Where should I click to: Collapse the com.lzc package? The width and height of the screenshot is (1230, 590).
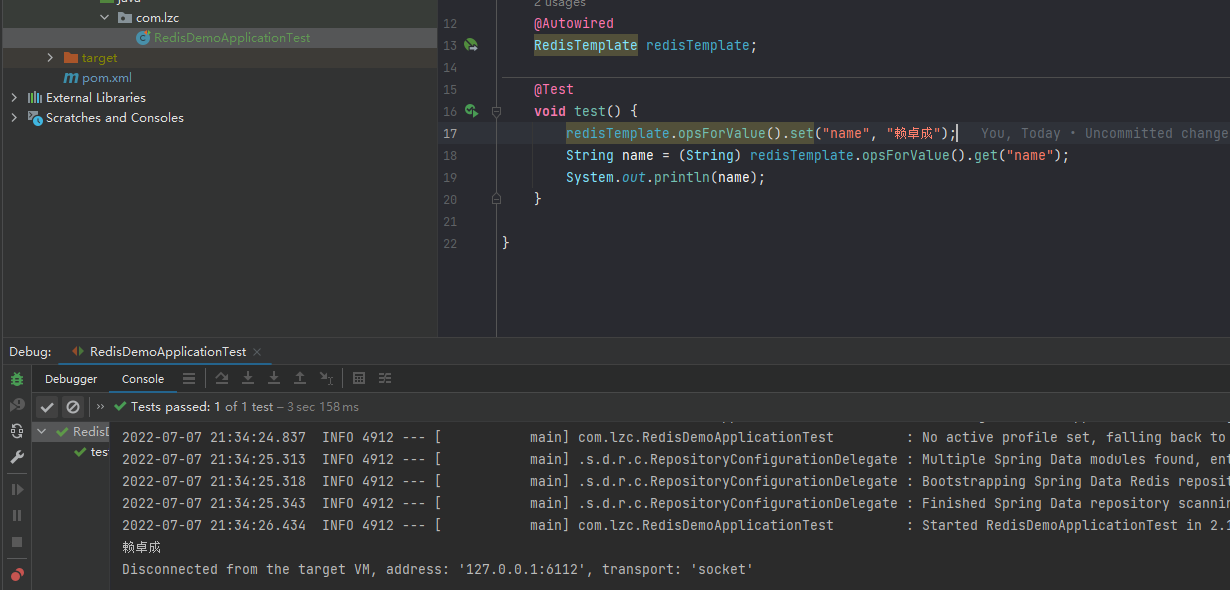point(105,18)
